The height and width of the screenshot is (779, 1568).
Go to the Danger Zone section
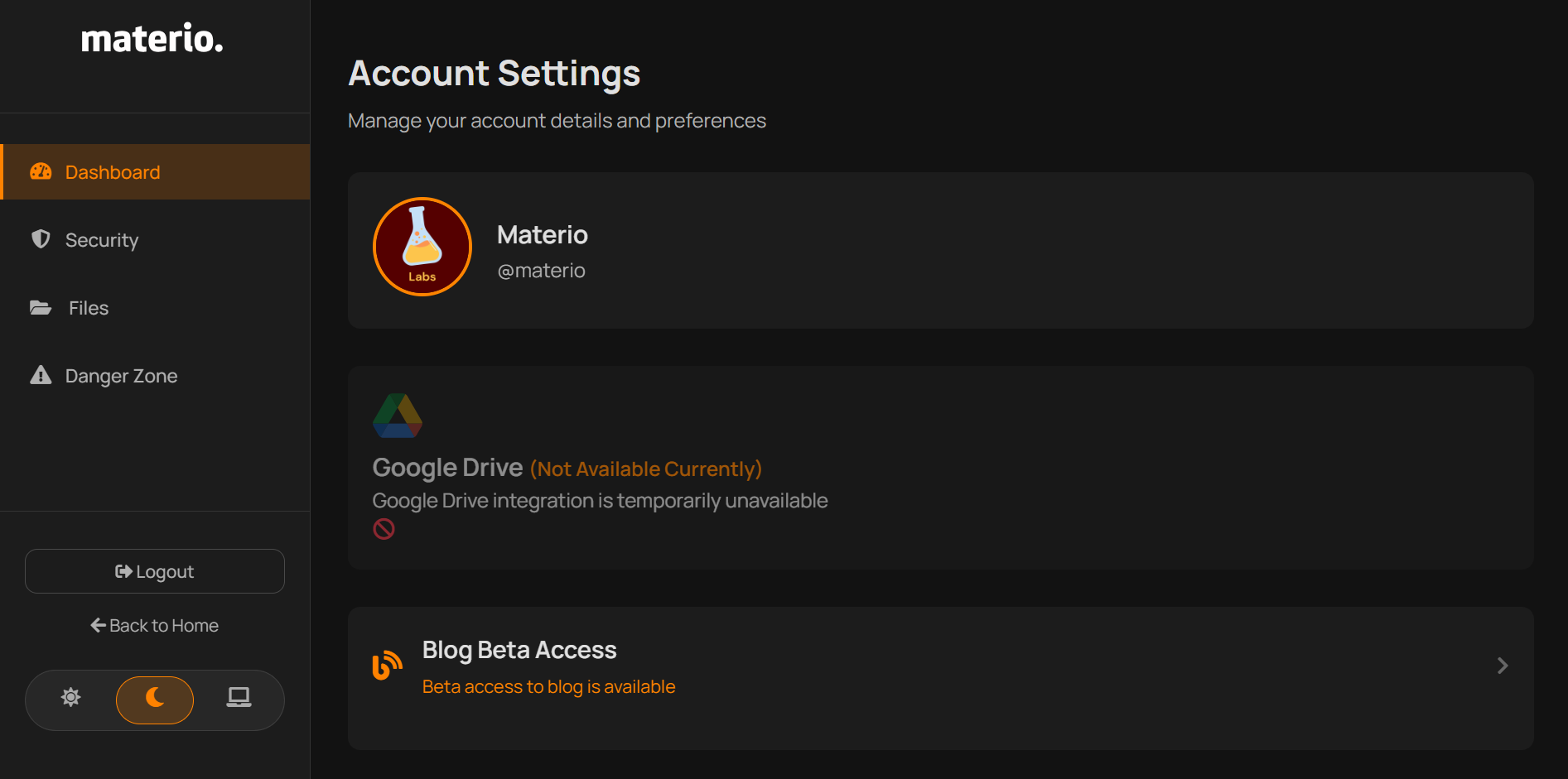[121, 376]
